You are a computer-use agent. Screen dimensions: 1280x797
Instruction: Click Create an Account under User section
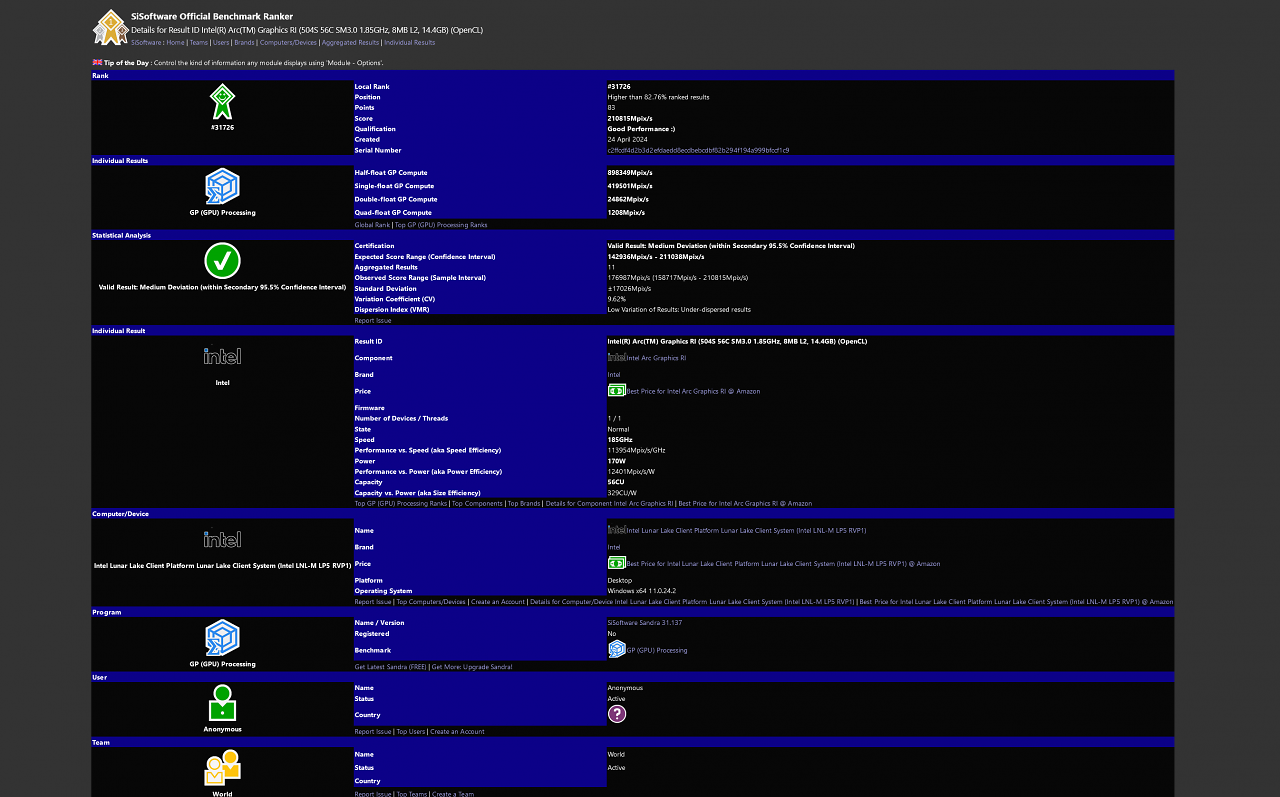(x=458, y=732)
